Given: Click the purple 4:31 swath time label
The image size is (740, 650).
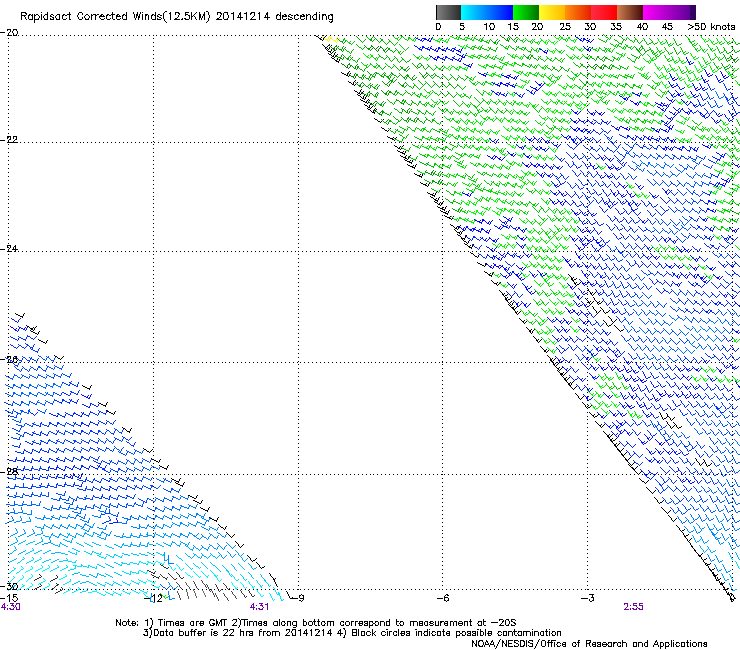Looking at the screenshot, I should tap(259, 607).
